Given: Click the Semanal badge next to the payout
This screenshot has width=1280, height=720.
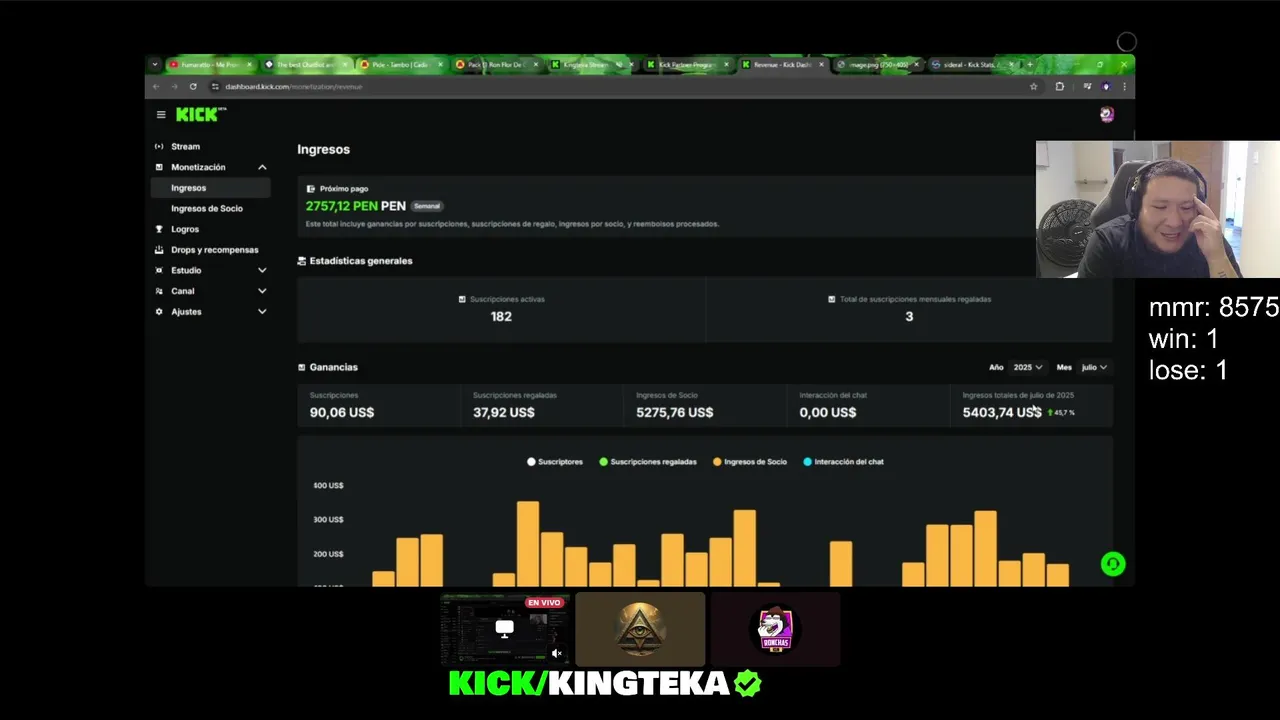Looking at the screenshot, I should [x=427, y=206].
